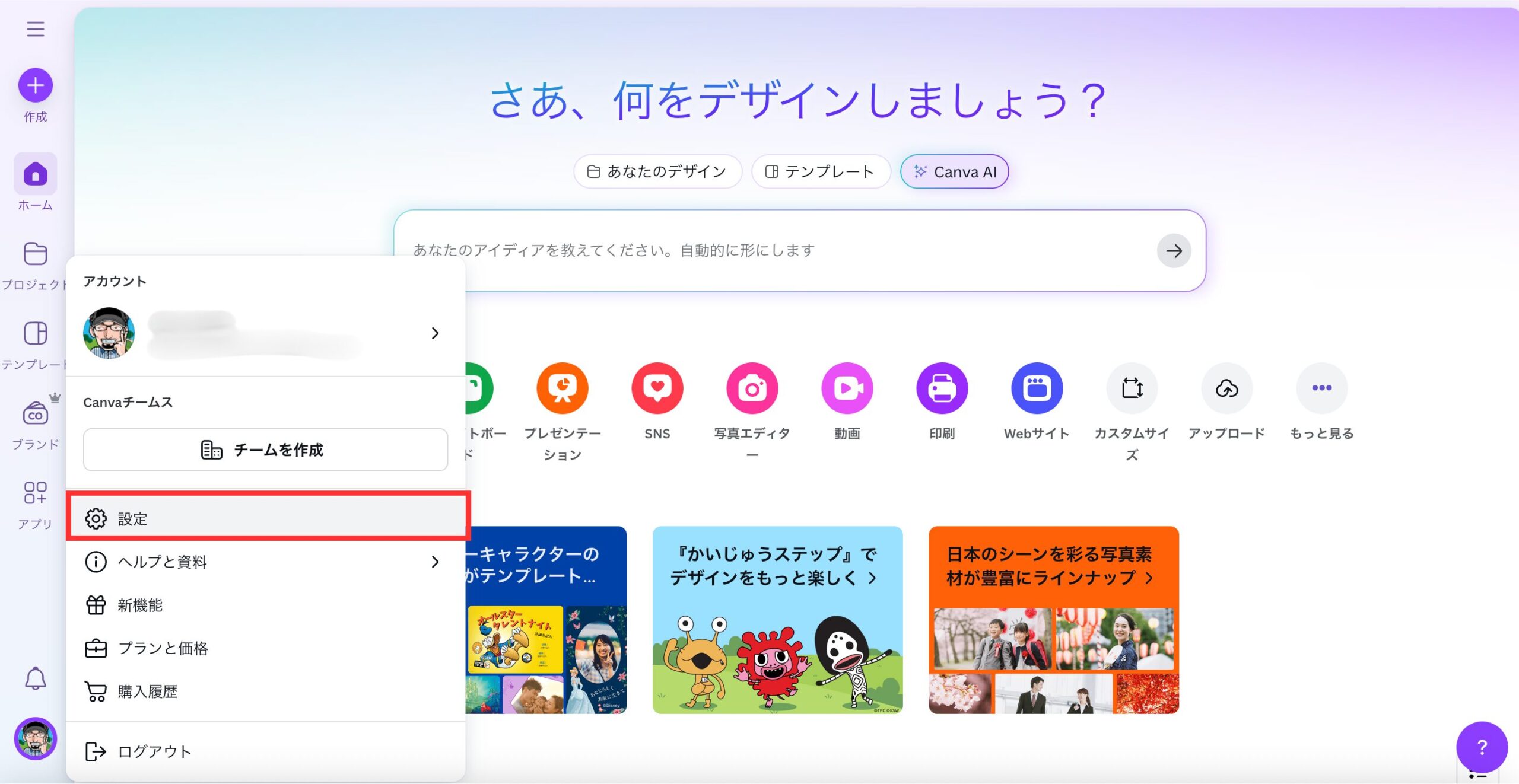
Task: Open the Disney character template banner
Action: 546,620
